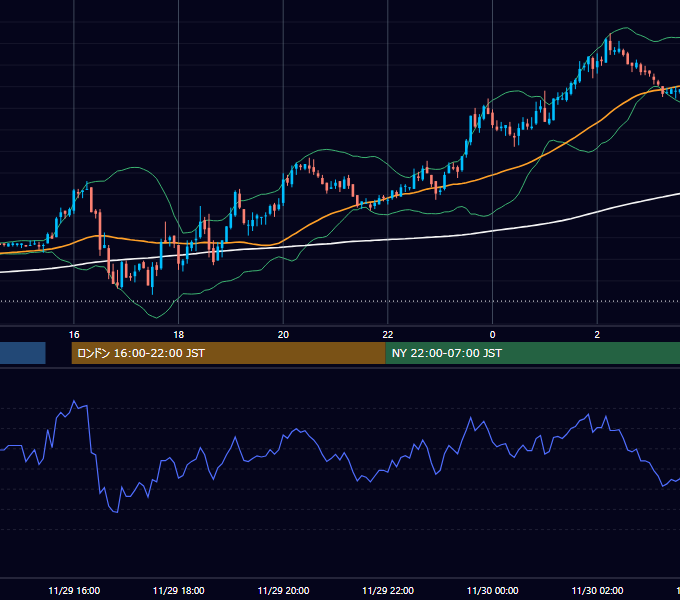Click the 11/29 18:00 date label
The width and height of the screenshot is (680, 600).
tap(179, 590)
